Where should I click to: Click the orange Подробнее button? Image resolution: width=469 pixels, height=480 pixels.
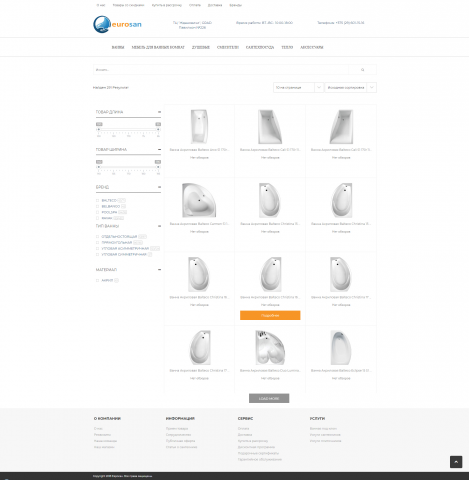[270, 315]
